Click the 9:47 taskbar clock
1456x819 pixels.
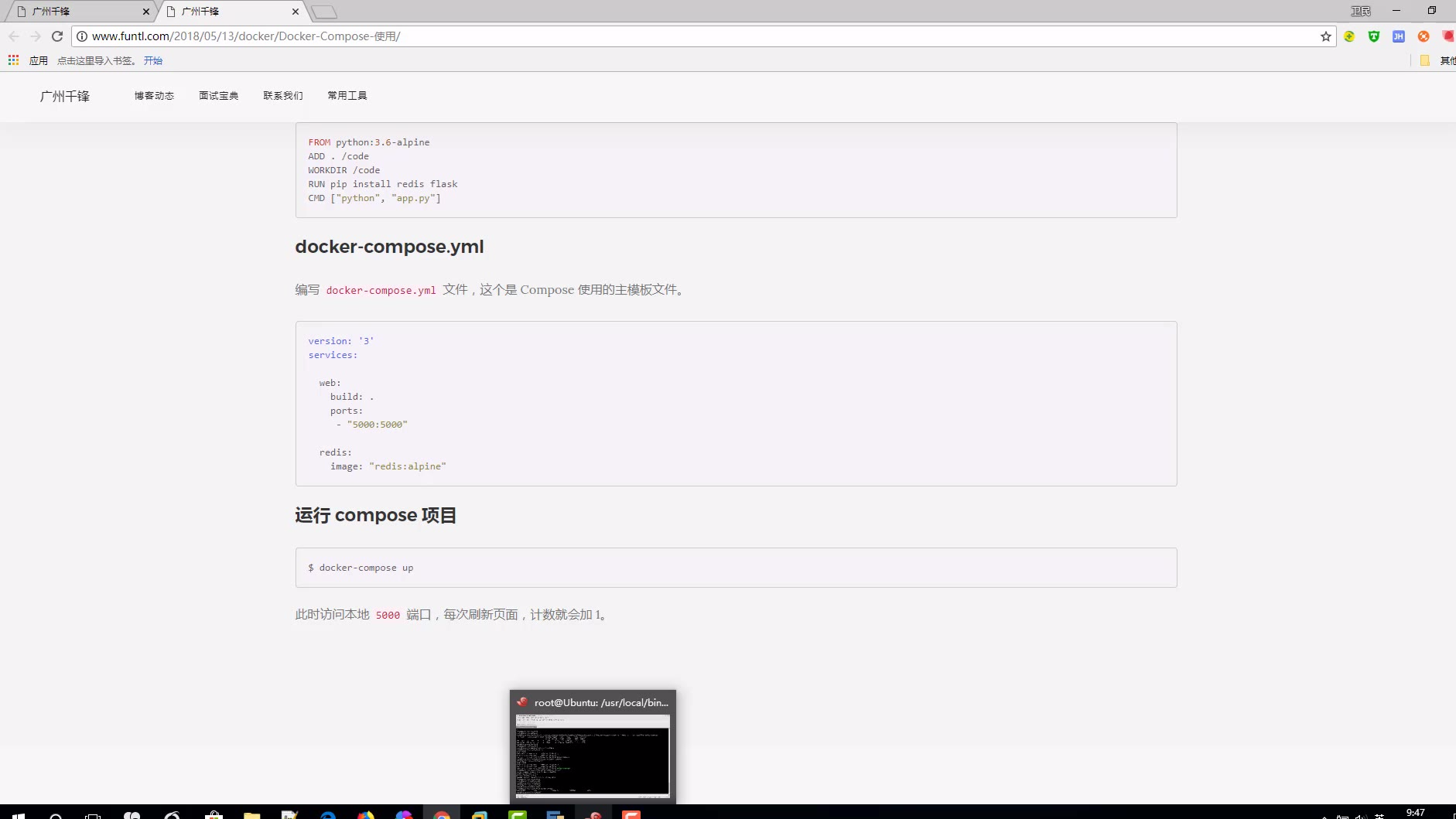point(1416,813)
